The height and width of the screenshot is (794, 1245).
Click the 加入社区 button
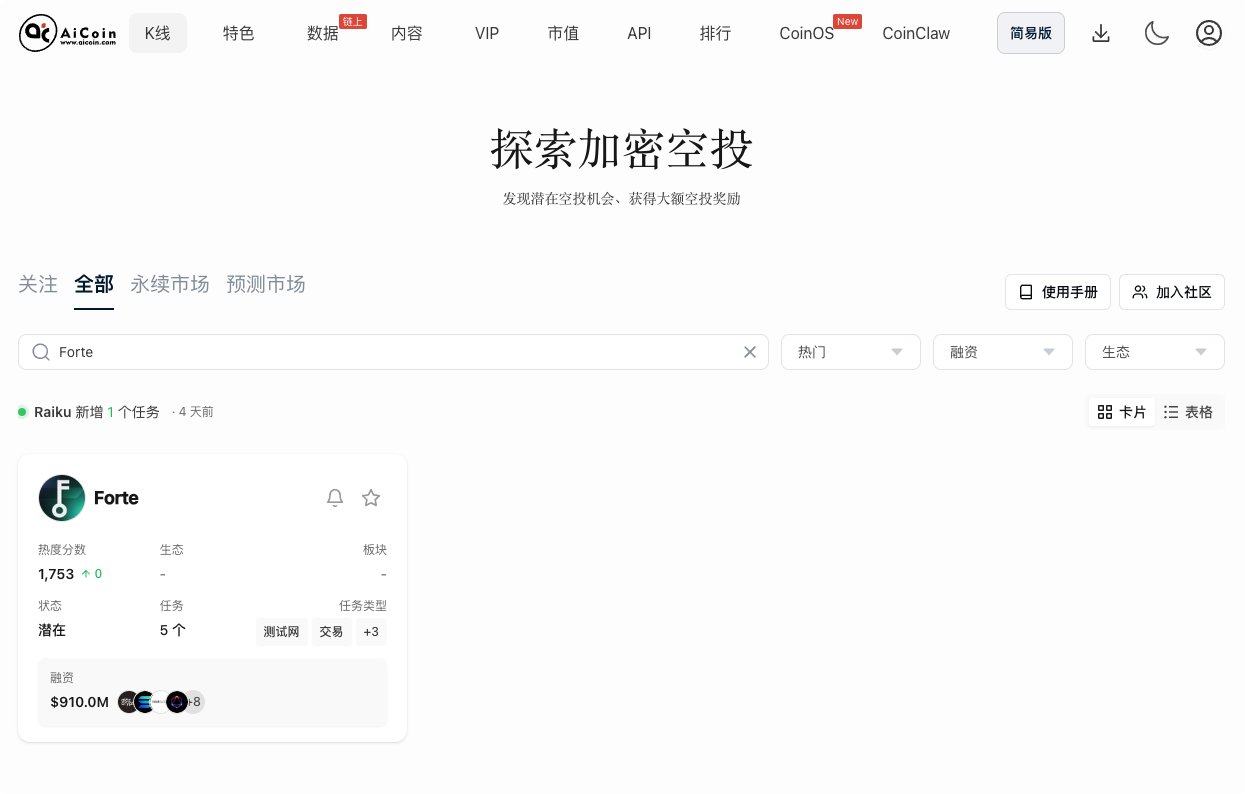point(1172,292)
